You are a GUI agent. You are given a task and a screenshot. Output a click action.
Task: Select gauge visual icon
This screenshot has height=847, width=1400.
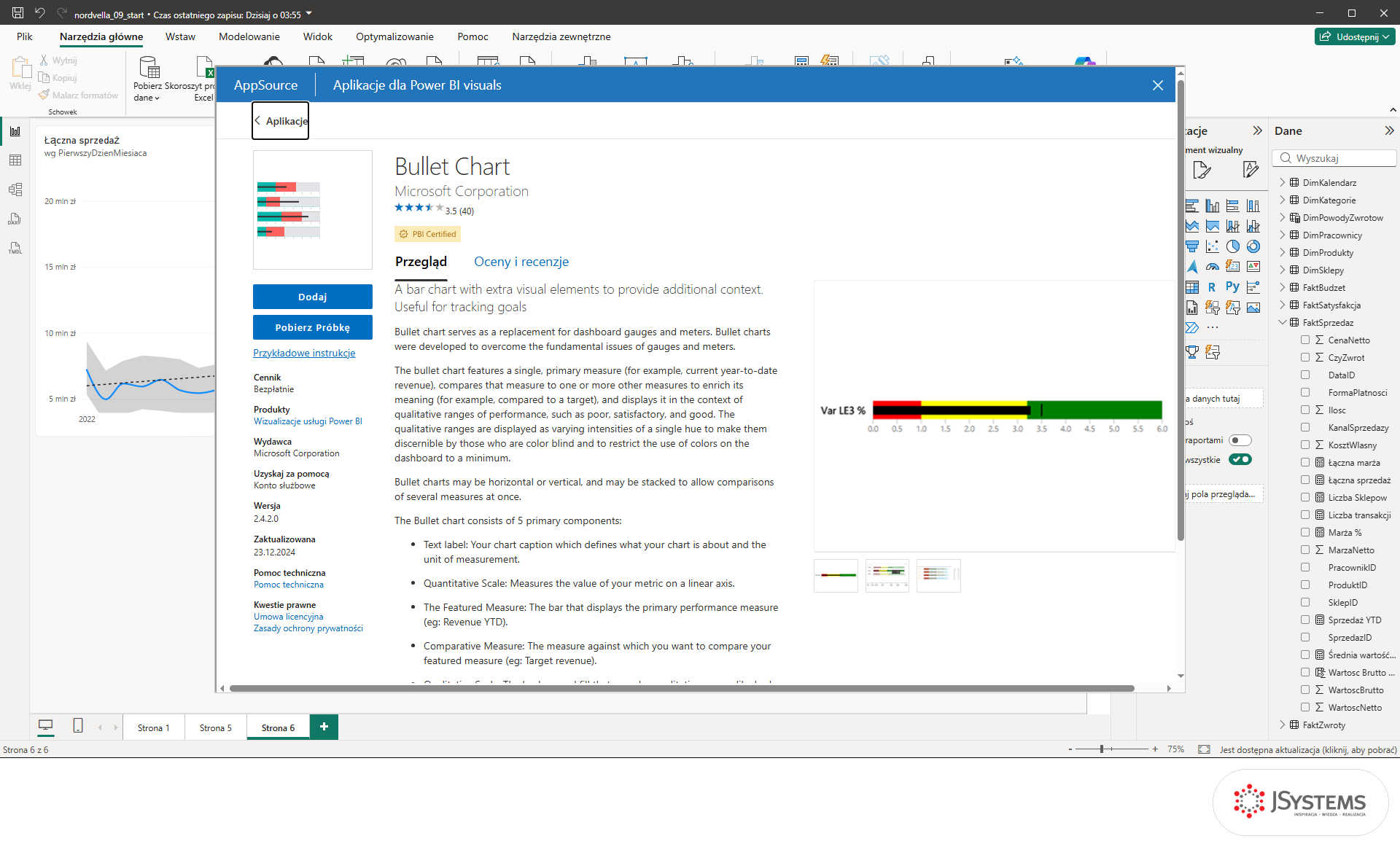point(1213,267)
